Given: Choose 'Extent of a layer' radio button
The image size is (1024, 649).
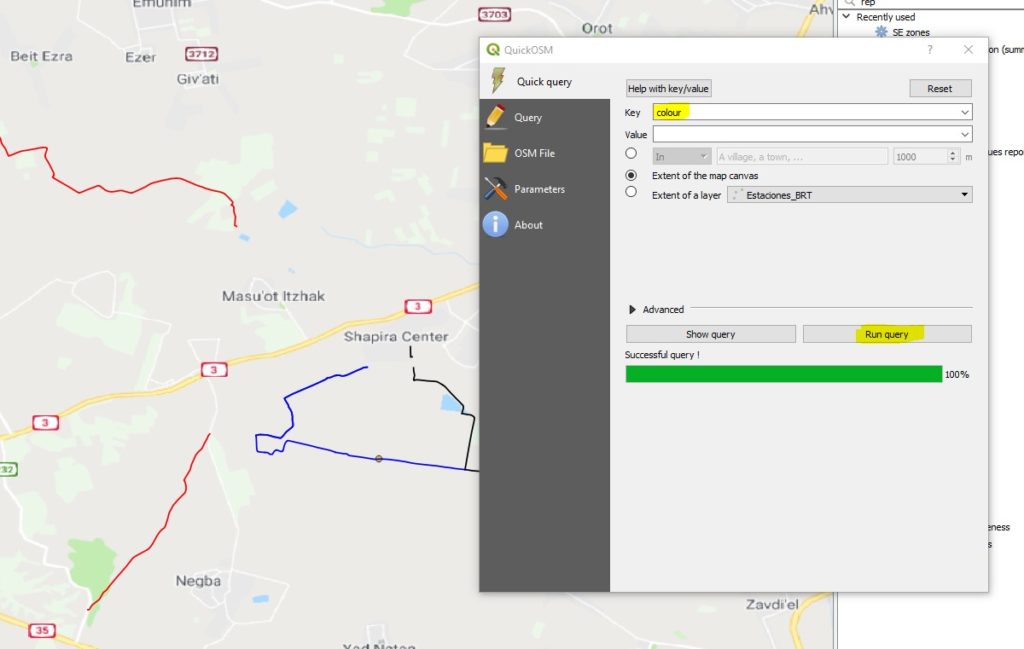Looking at the screenshot, I should pos(631,192).
